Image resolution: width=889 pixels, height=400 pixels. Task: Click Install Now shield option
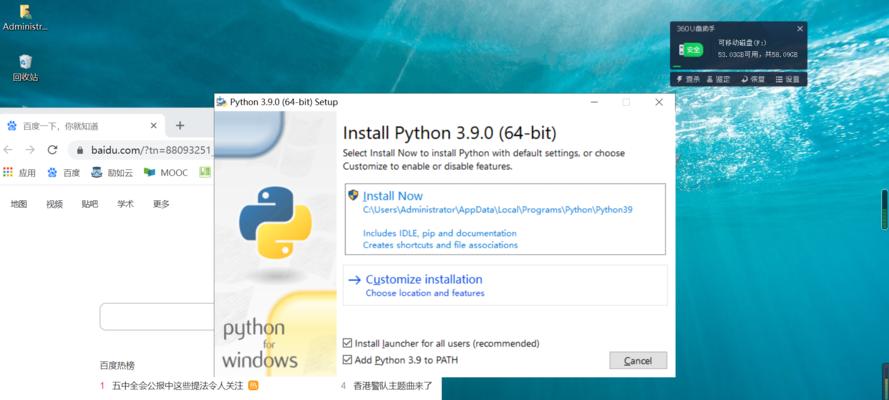(392, 196)
